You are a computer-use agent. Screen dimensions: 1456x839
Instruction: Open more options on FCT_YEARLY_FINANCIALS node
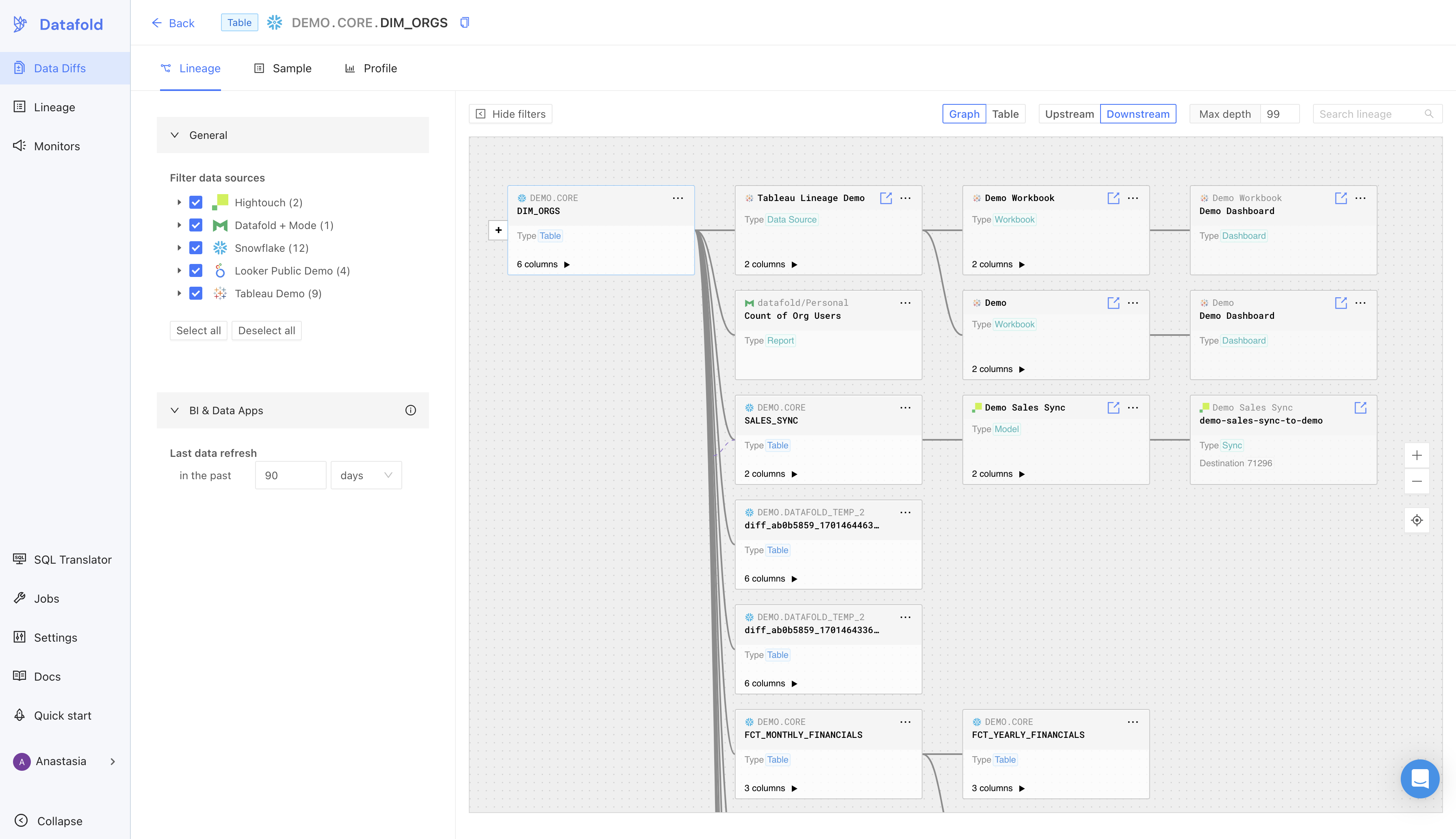pyautogui.click(x=1133, y=722)
